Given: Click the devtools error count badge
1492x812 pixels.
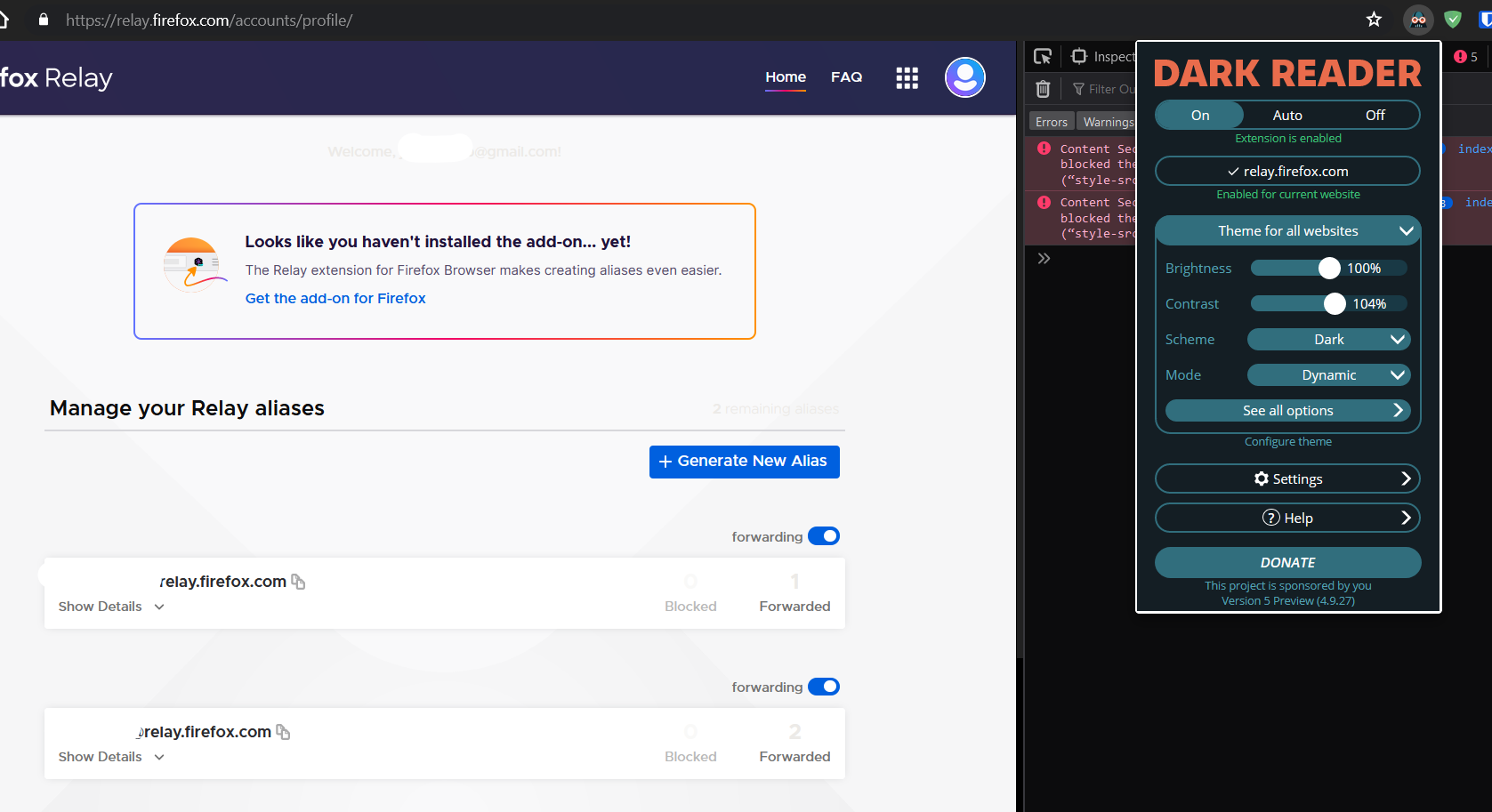Looking at the screenshot, I should point(1466,57).
